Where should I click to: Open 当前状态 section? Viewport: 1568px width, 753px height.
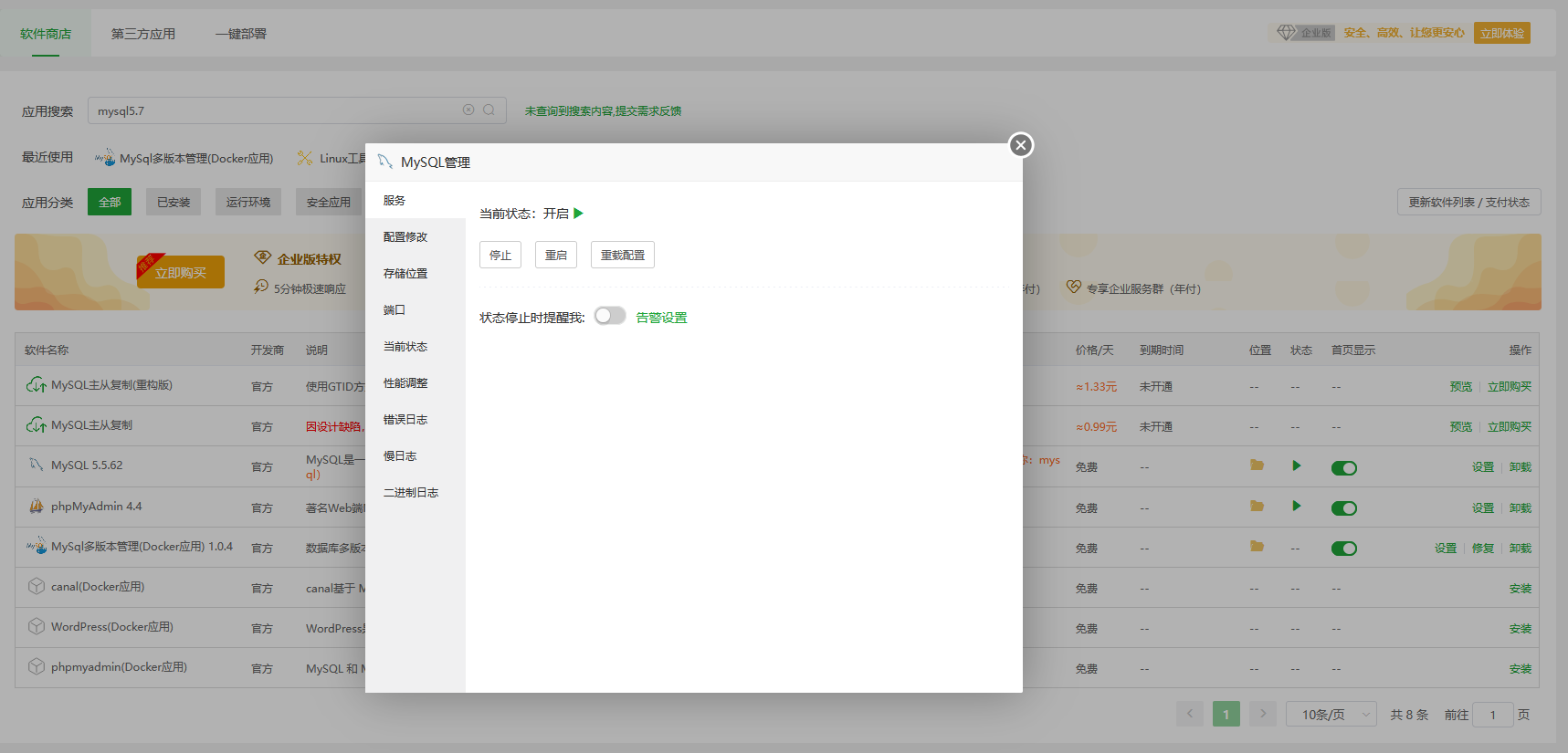(416, 346)
